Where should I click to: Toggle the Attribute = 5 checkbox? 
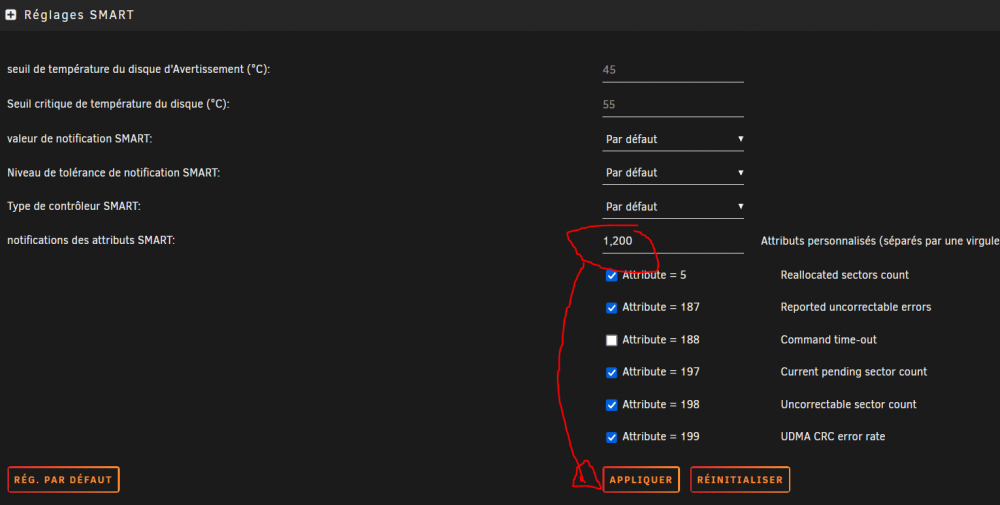612,275
